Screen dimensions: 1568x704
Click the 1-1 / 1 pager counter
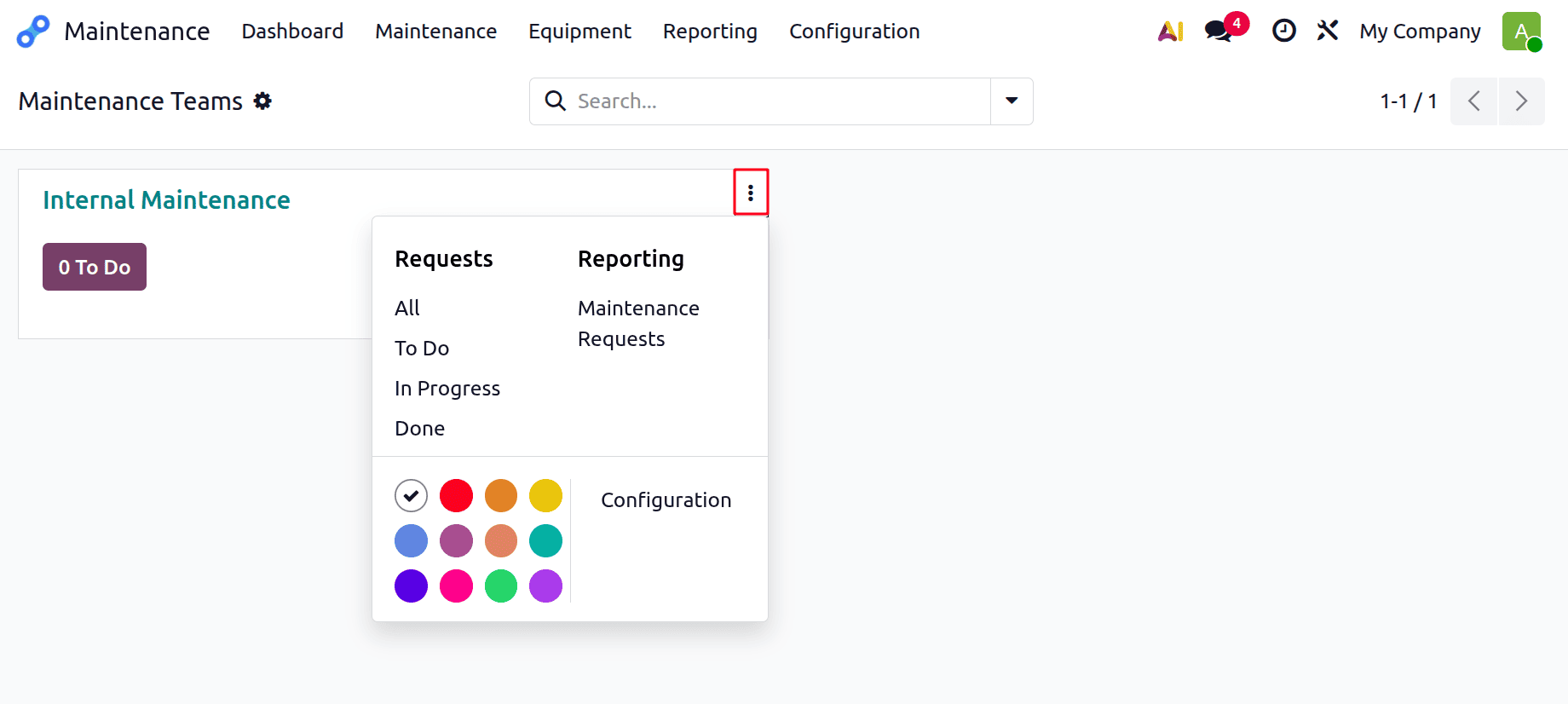tap(1408, 101)
